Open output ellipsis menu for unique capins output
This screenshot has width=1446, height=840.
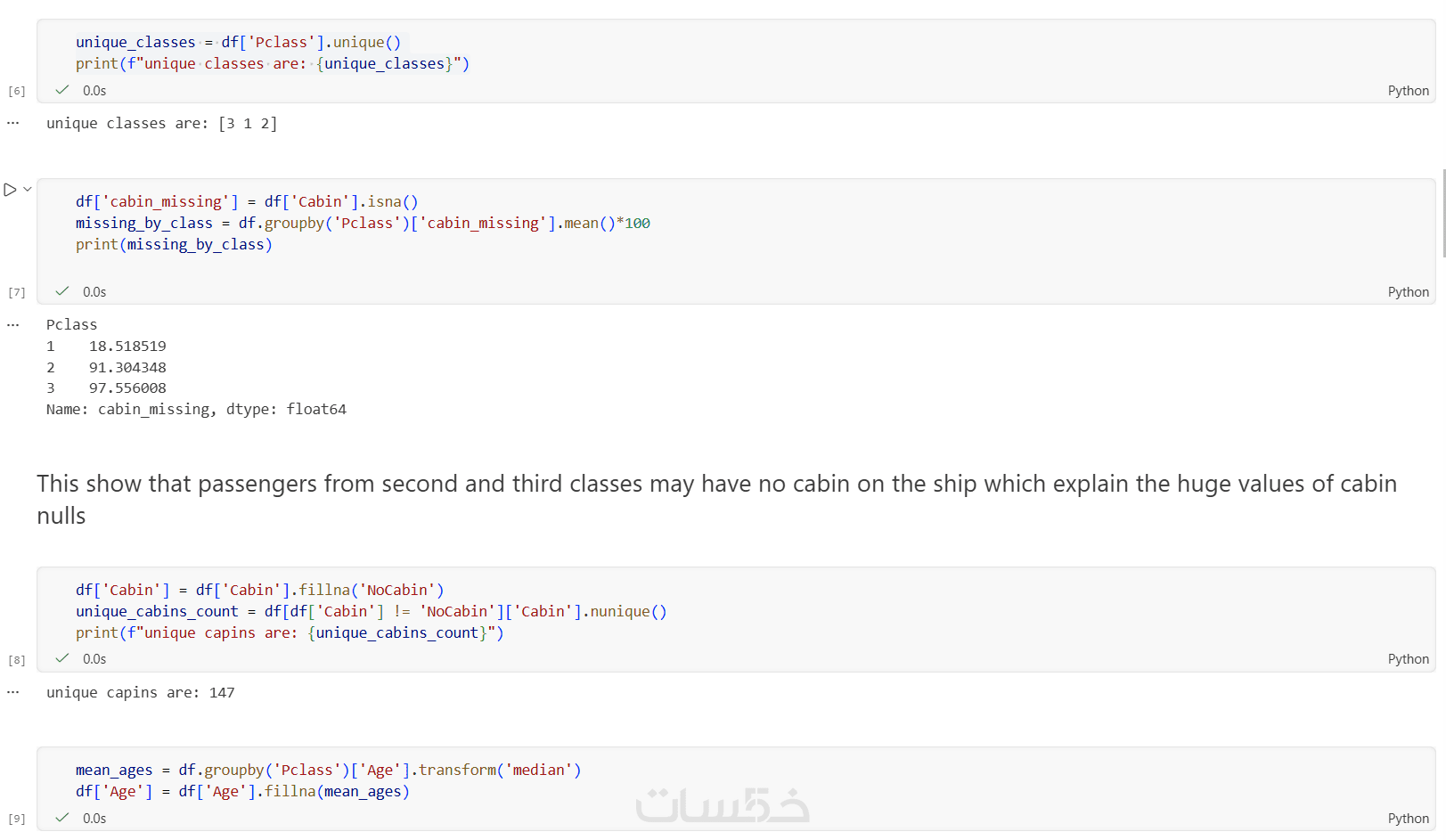(12, 692)
